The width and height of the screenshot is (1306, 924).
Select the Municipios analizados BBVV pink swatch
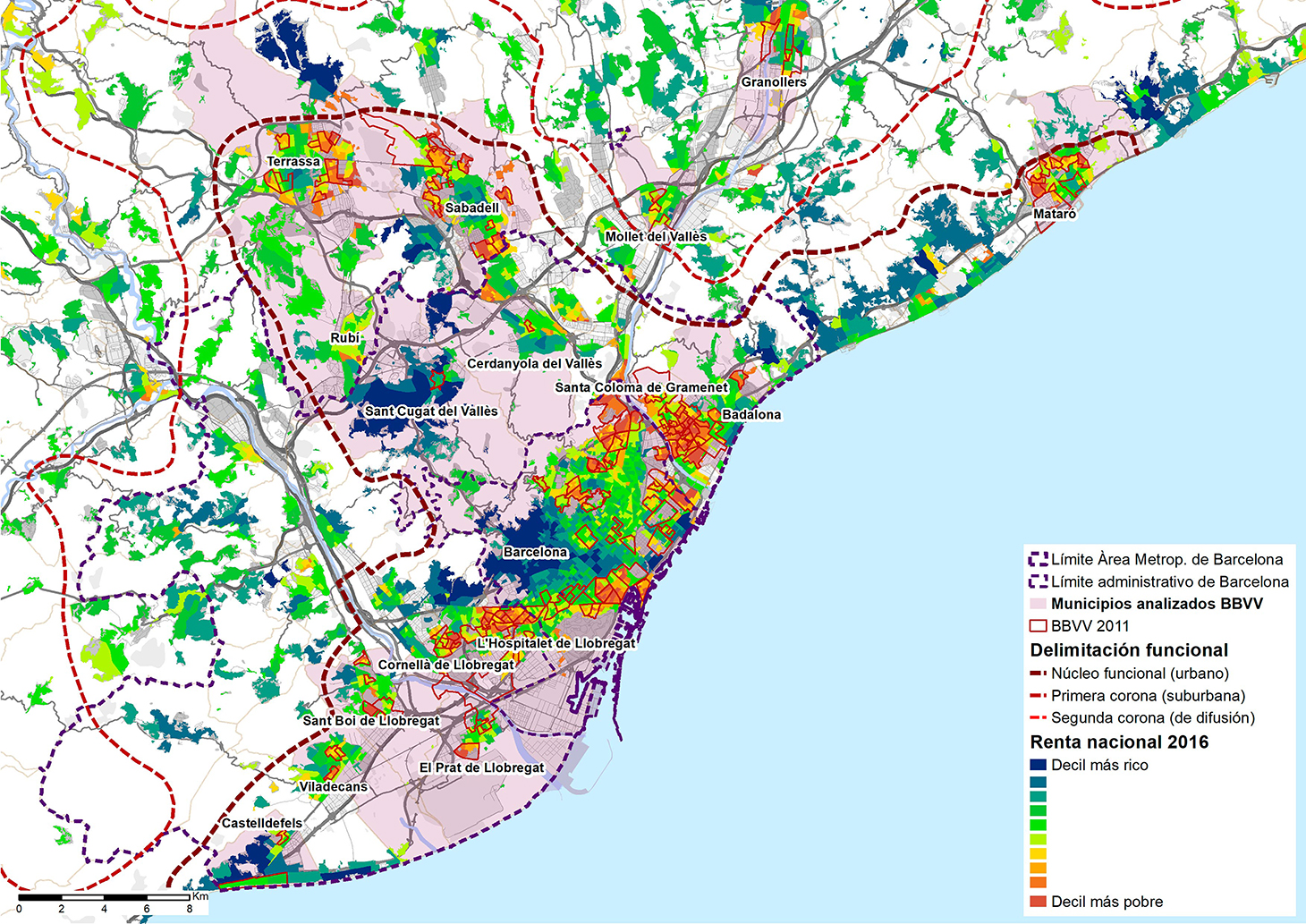click(1039, 604)
